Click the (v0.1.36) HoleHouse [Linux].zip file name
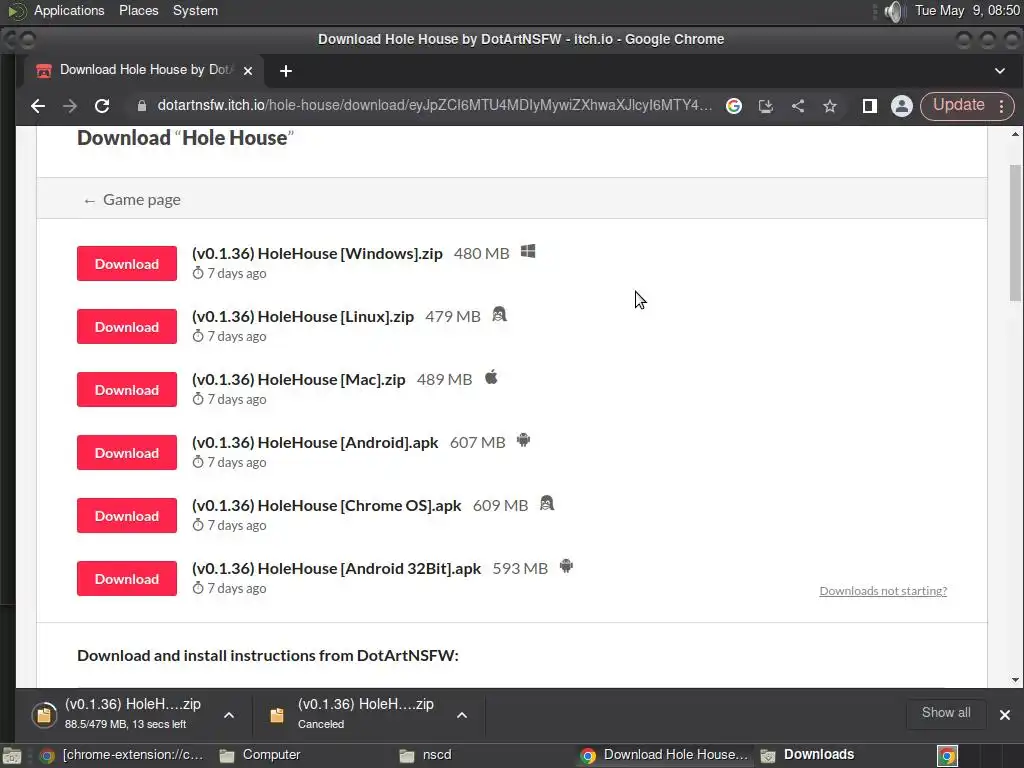 [x=303, y=317]
